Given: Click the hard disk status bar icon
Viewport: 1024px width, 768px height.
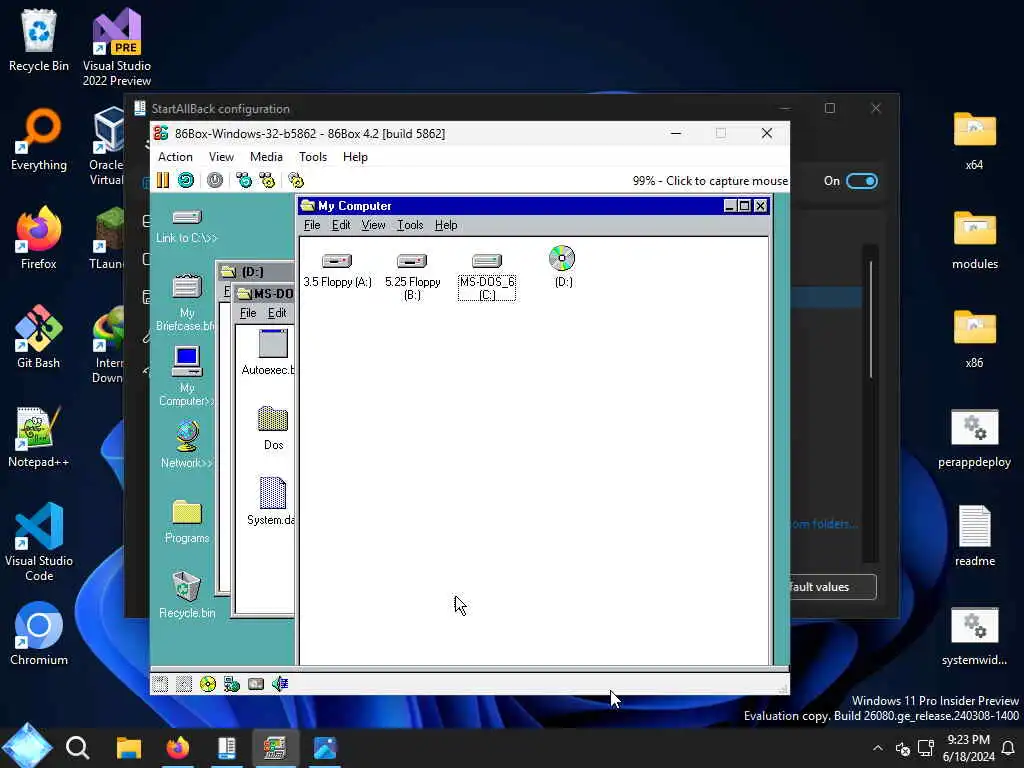Looking at the screenshot, I should (x=256, y=684).
